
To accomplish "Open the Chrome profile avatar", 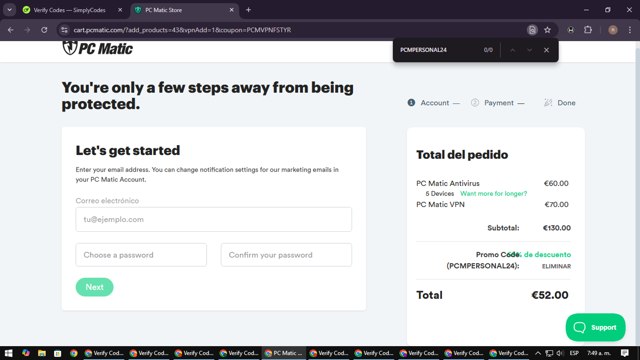I will click(x=613, y=30).
